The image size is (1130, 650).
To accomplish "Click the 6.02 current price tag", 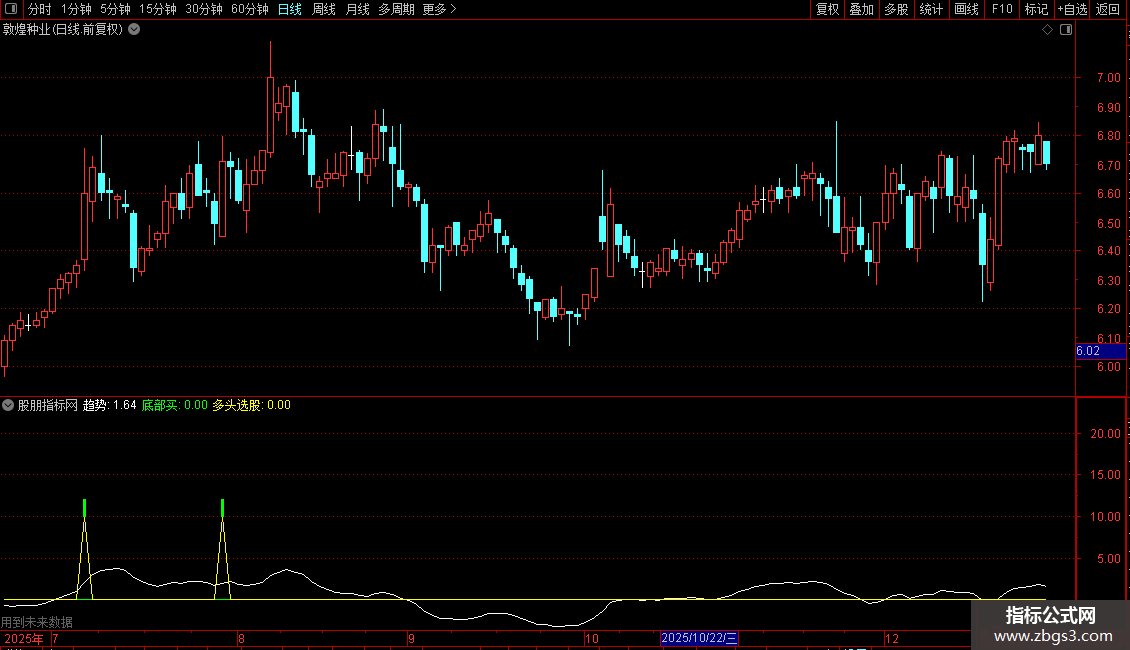I will 1100,351.
